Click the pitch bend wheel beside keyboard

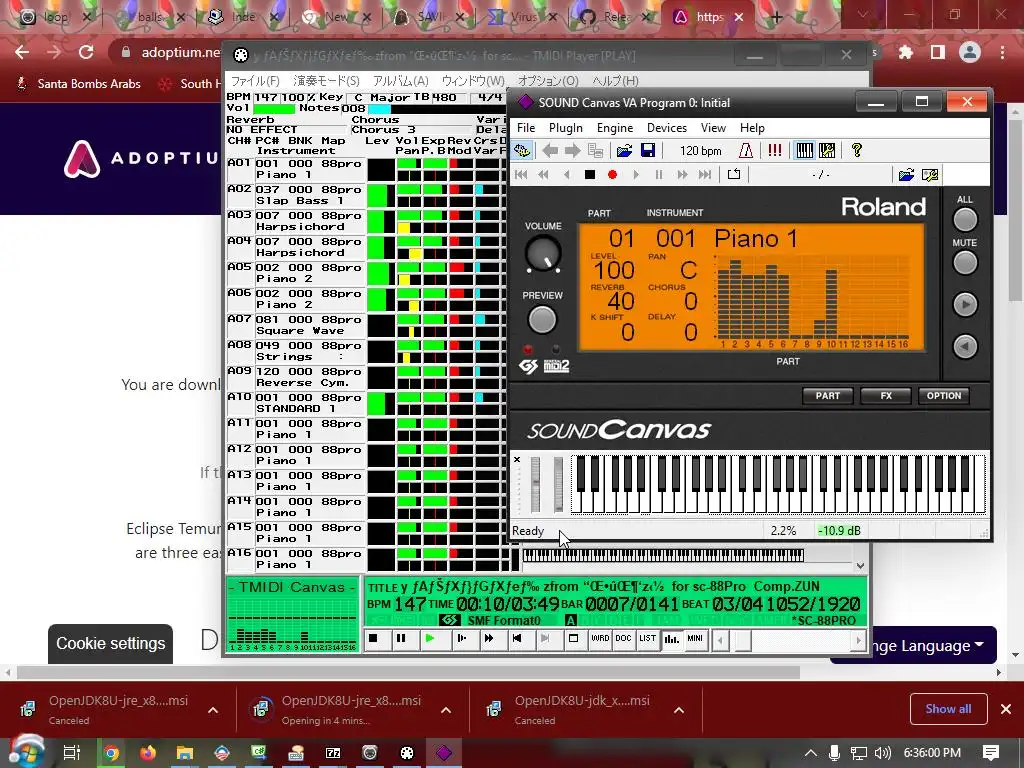(x=536, y=484)
